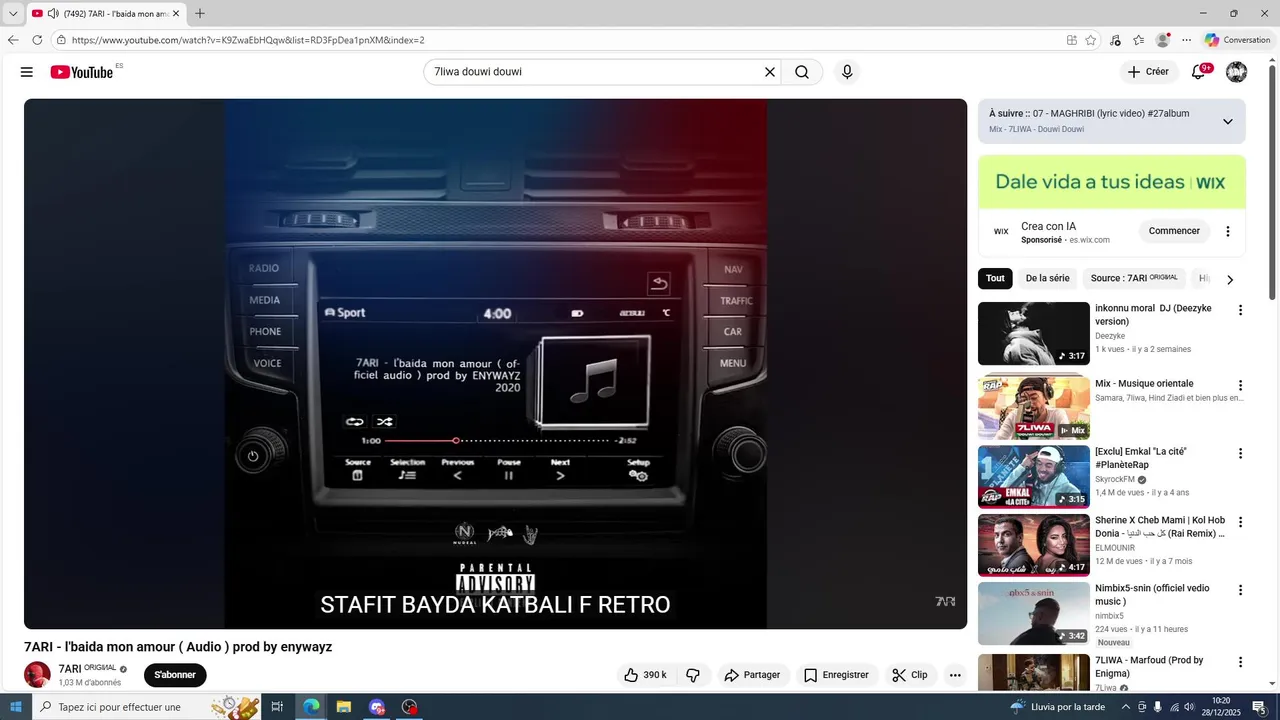The width and height of the screenshot is (1280, 720).
Task: Open the 7ARI ORIGINAL channel name link
Action: coord(87,668)
